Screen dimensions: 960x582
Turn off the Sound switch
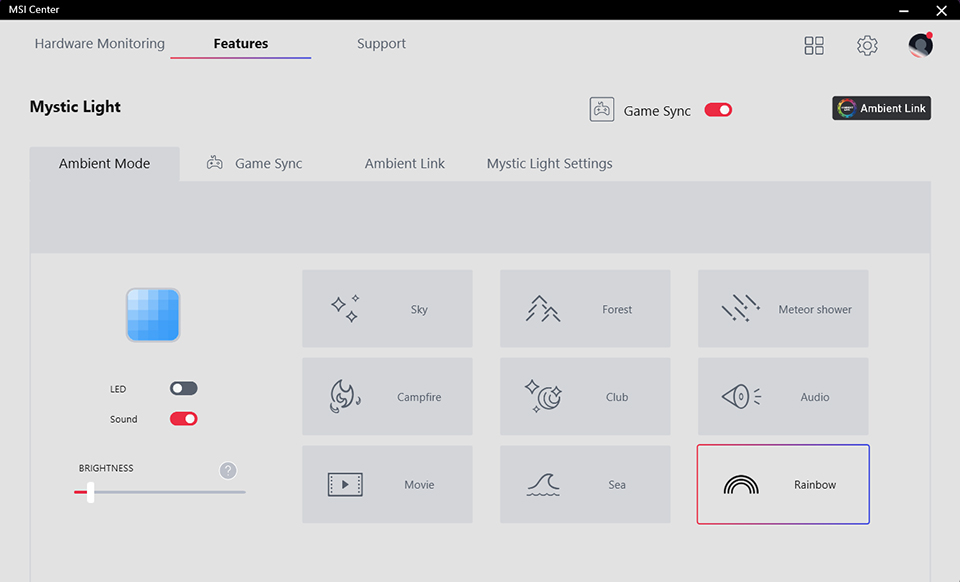tap(184, 419)
